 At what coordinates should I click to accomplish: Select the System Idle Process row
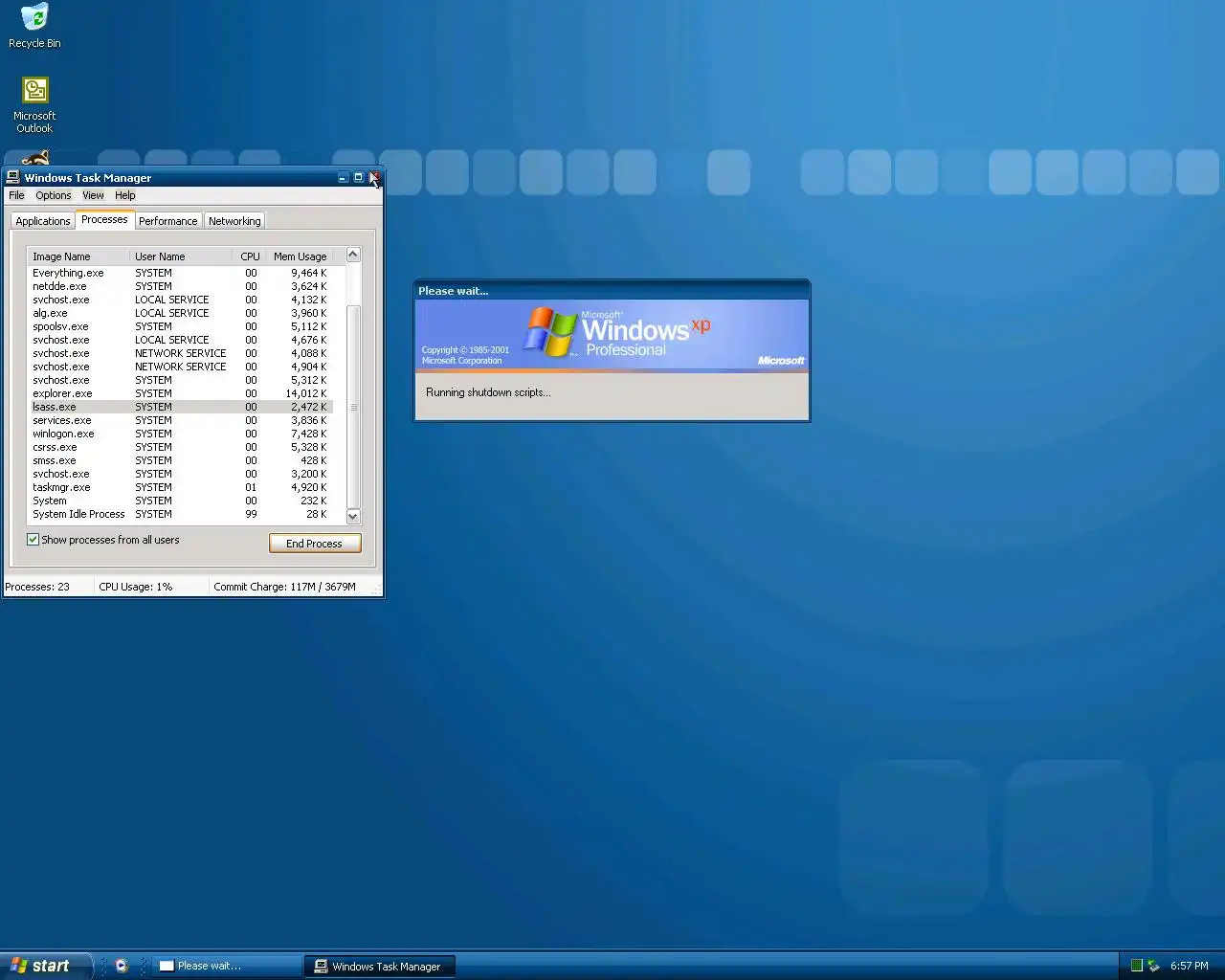point(180,514)
